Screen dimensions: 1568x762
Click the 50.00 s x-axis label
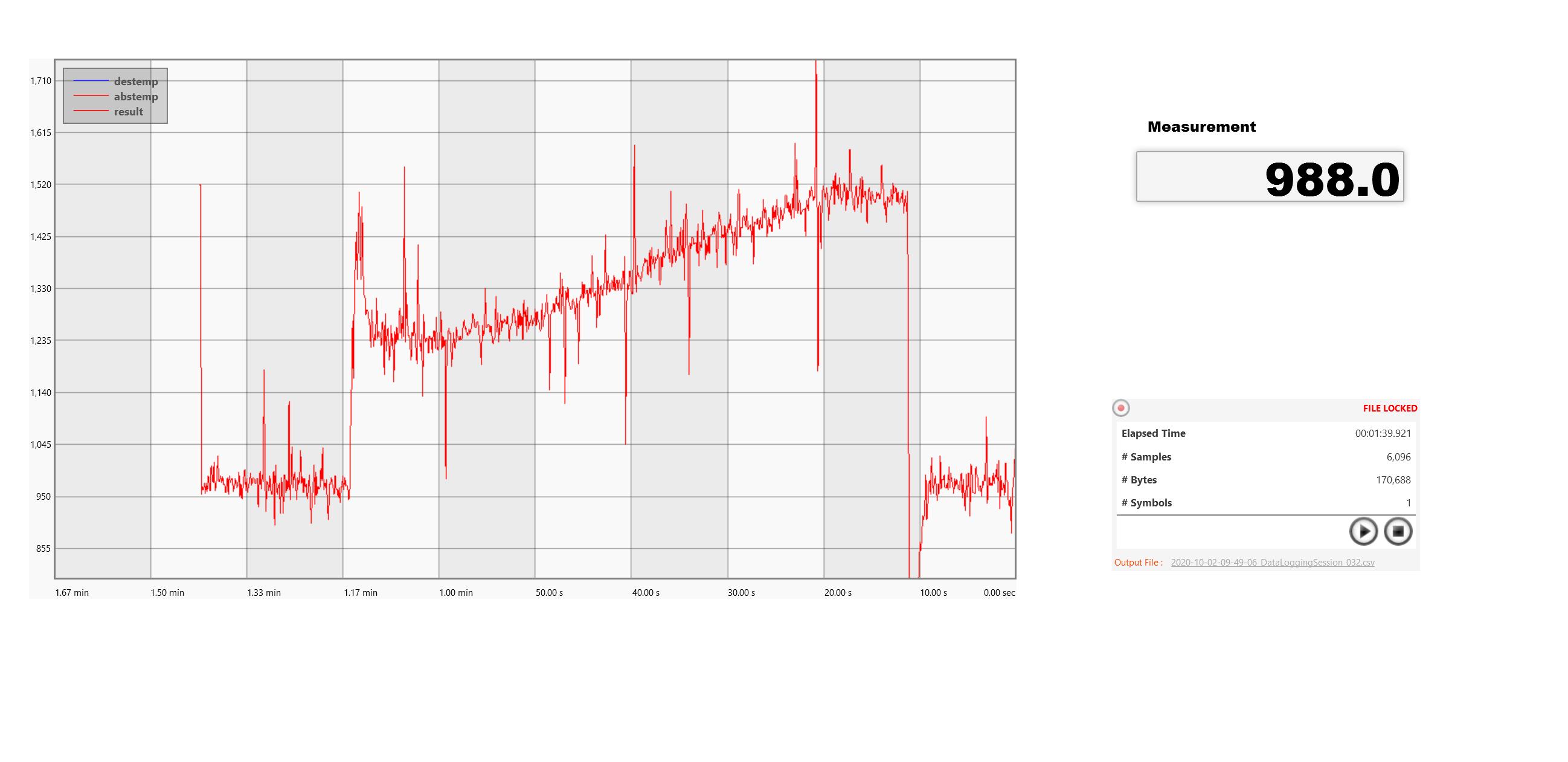tap(549, 593)
